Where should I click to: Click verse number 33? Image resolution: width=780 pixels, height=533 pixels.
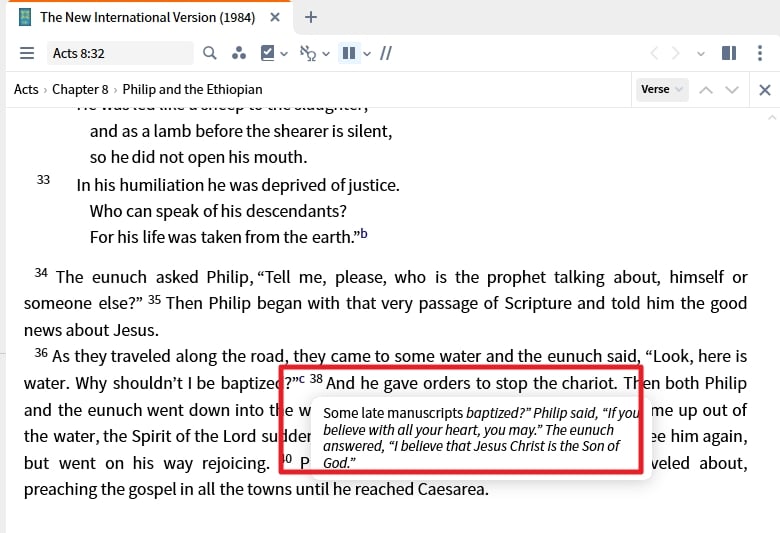pos(43,180)
